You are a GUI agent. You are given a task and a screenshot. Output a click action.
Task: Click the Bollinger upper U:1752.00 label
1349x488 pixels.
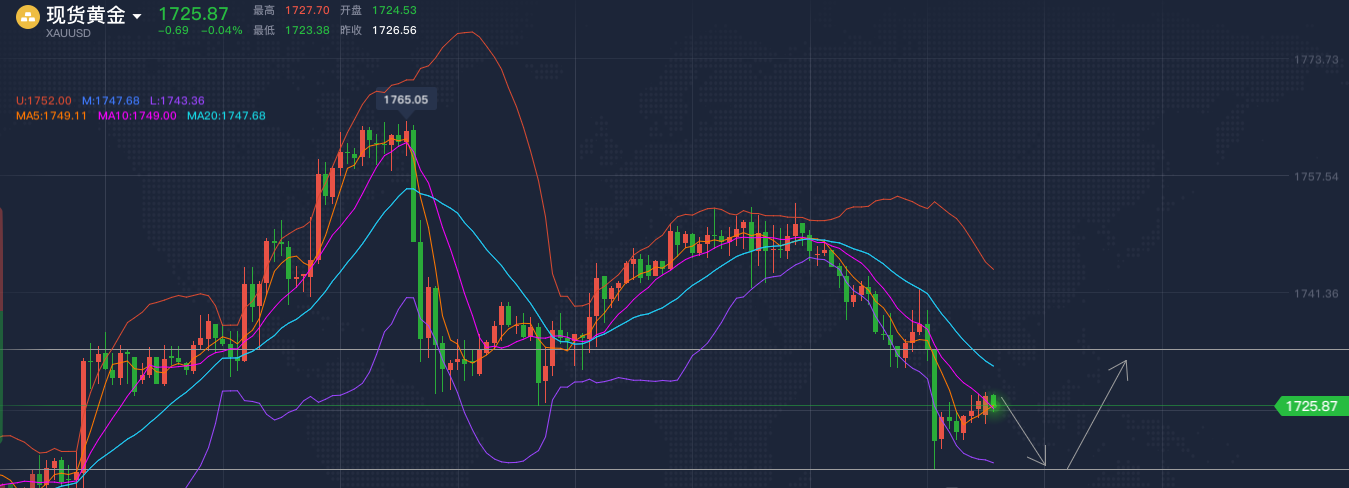tap(43, 101)
